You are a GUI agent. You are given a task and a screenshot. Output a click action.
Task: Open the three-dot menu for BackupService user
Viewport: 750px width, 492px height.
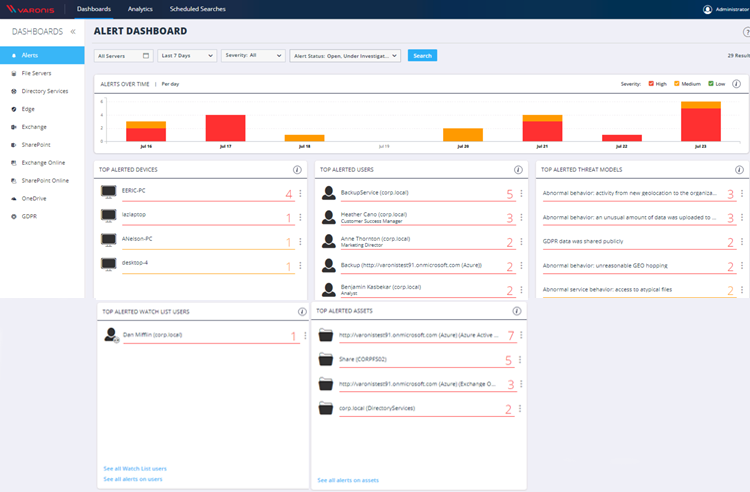pyautogui.click(x=521, y=193)
